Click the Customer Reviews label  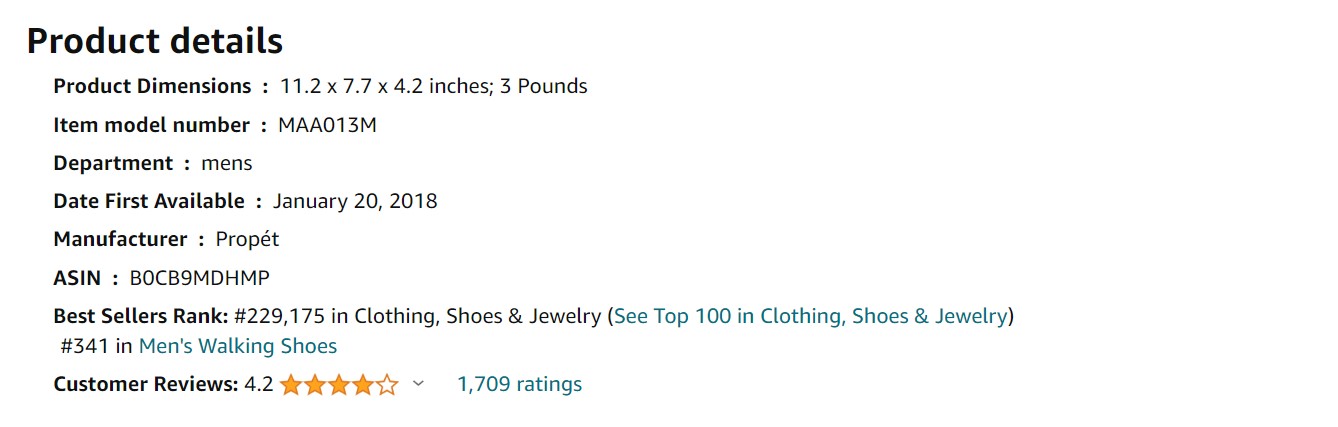[146, 384]
